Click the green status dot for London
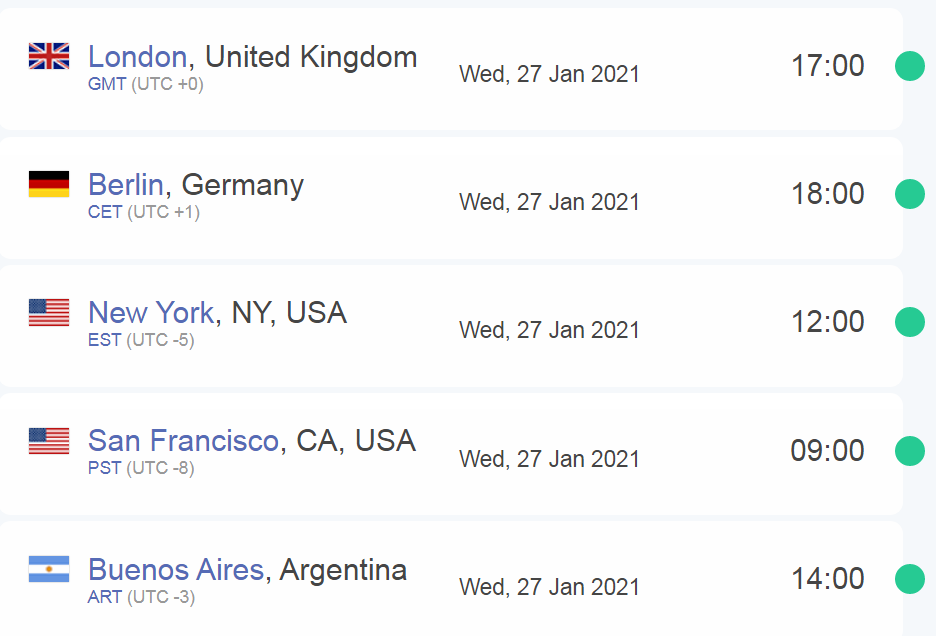 point(910,66)
